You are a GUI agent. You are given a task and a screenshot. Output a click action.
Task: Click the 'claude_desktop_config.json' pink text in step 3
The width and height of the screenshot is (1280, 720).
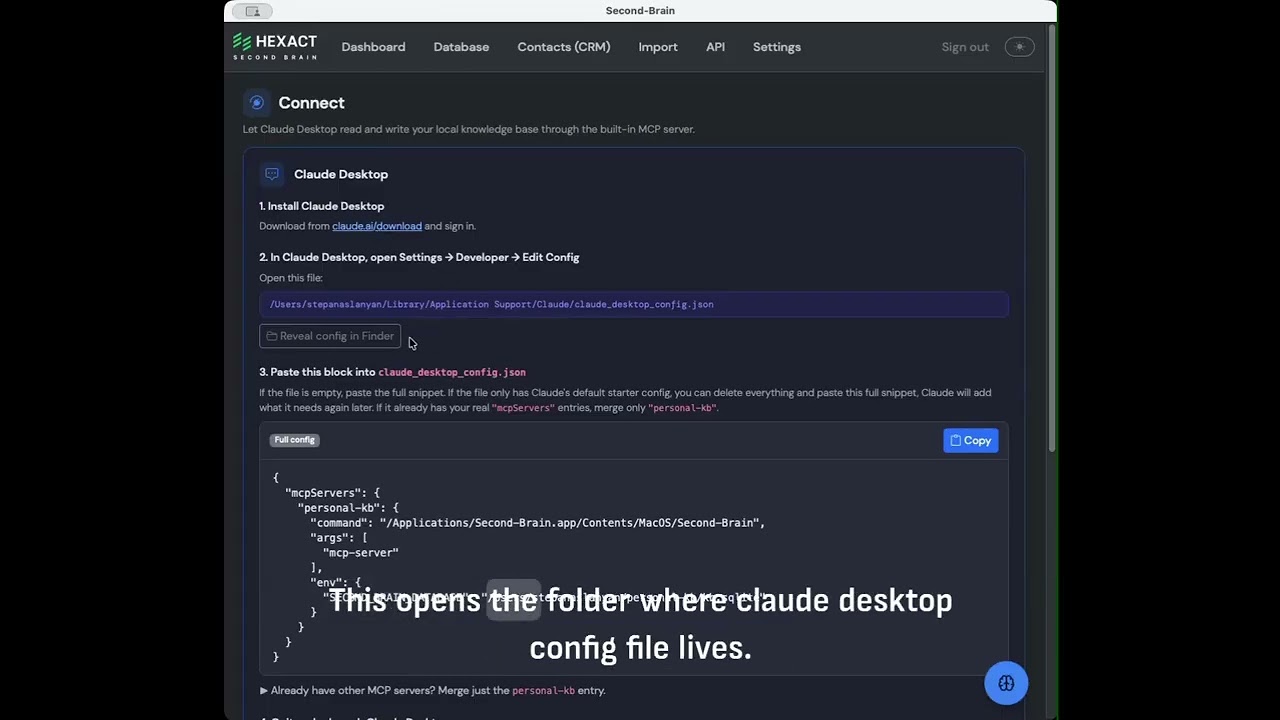452,372
